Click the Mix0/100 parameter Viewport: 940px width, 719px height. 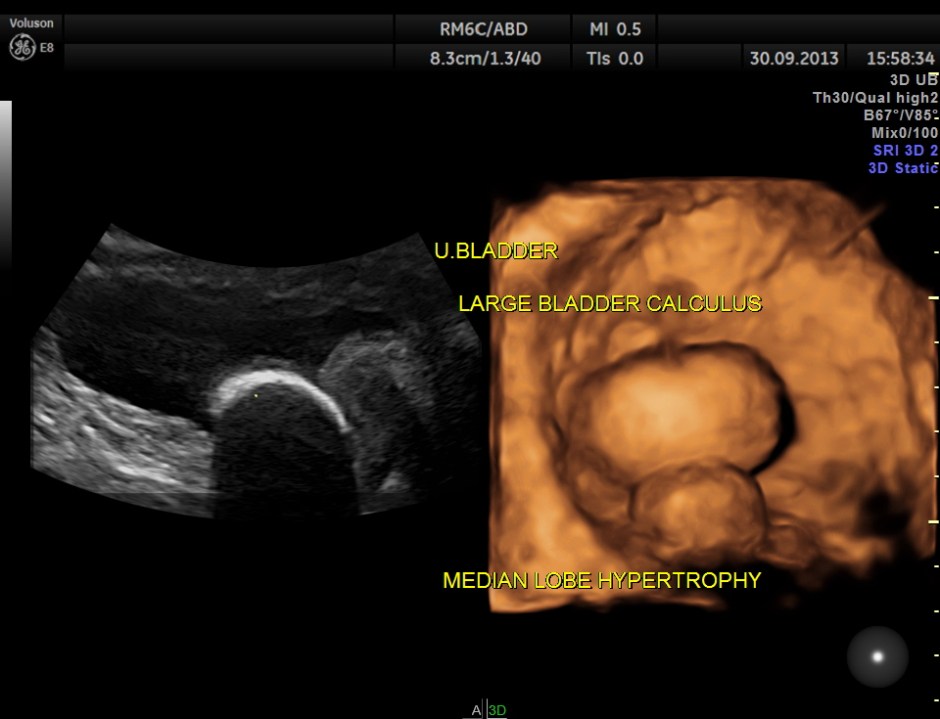pos(904,132)
